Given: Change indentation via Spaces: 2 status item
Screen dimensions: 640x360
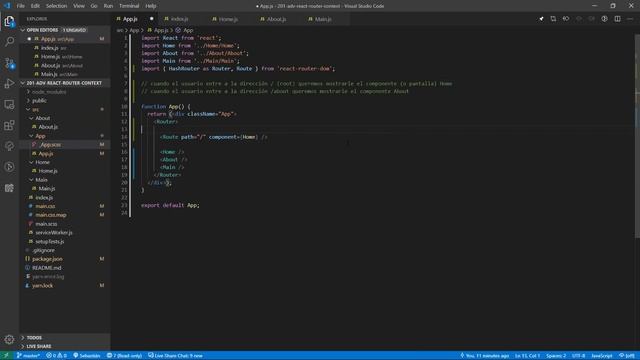Looking at the screenshot, I should point(556,356).
